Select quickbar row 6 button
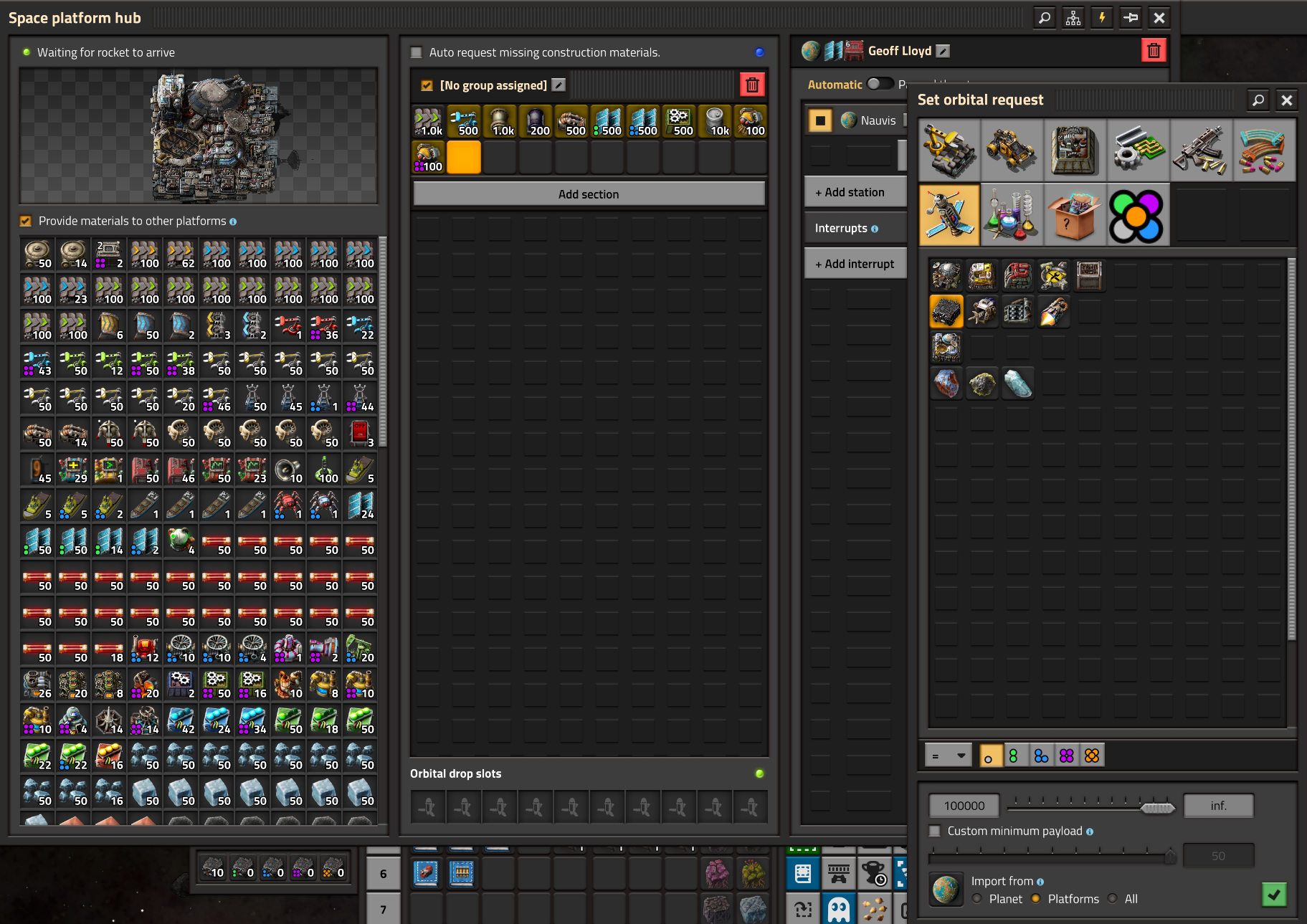Viewport: 1307px width, 924px height. tap(384, 874)
